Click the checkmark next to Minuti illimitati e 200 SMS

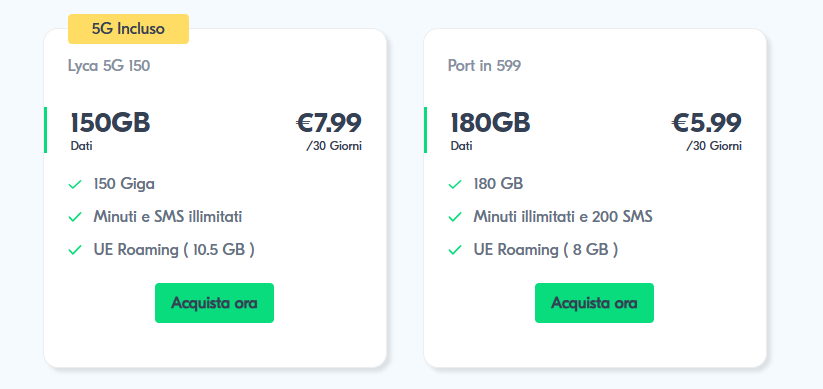point(455,217)
